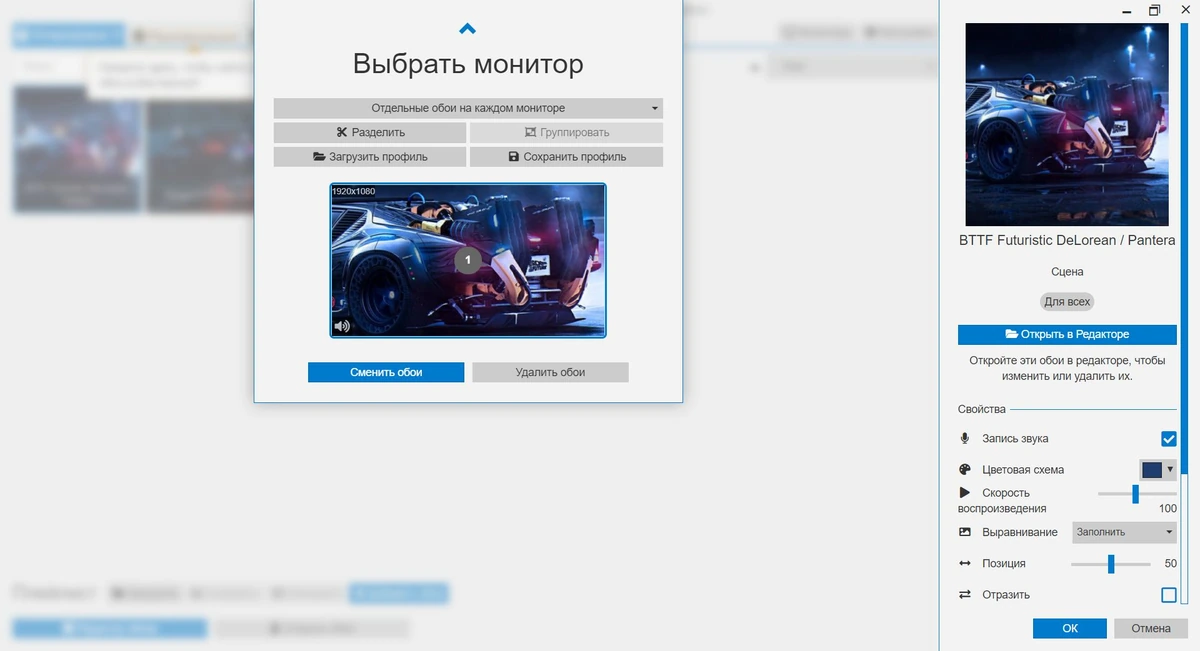Click Сменить обои button
The image size is (1200, 651).
pos(386,372)
